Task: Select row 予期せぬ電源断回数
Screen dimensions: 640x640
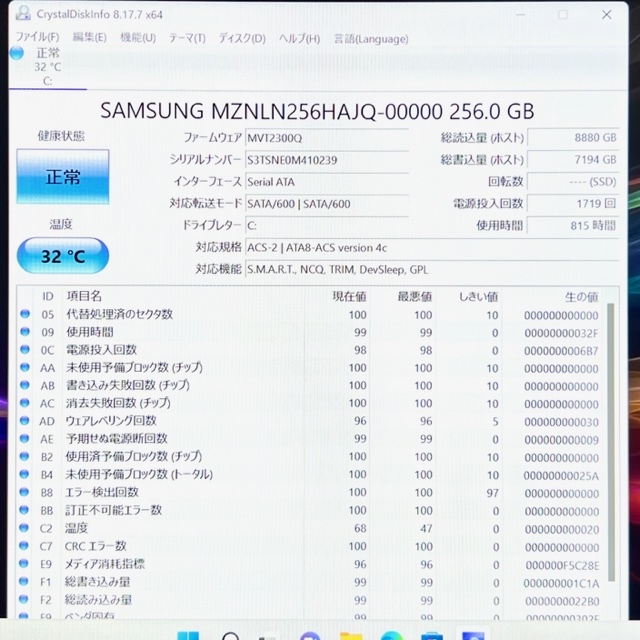Action: [310, 439]
